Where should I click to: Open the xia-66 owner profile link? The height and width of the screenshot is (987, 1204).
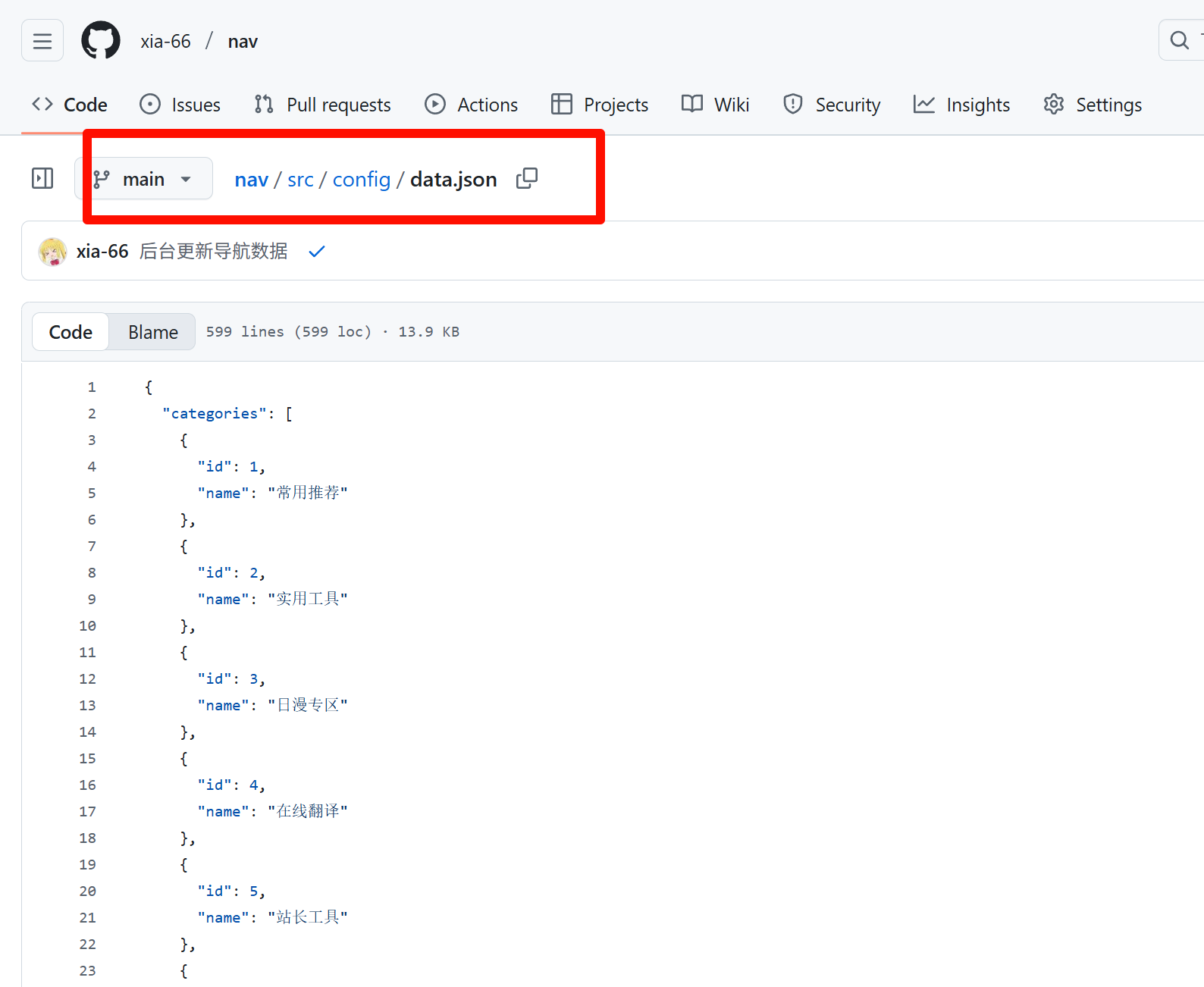pos(165,41)
